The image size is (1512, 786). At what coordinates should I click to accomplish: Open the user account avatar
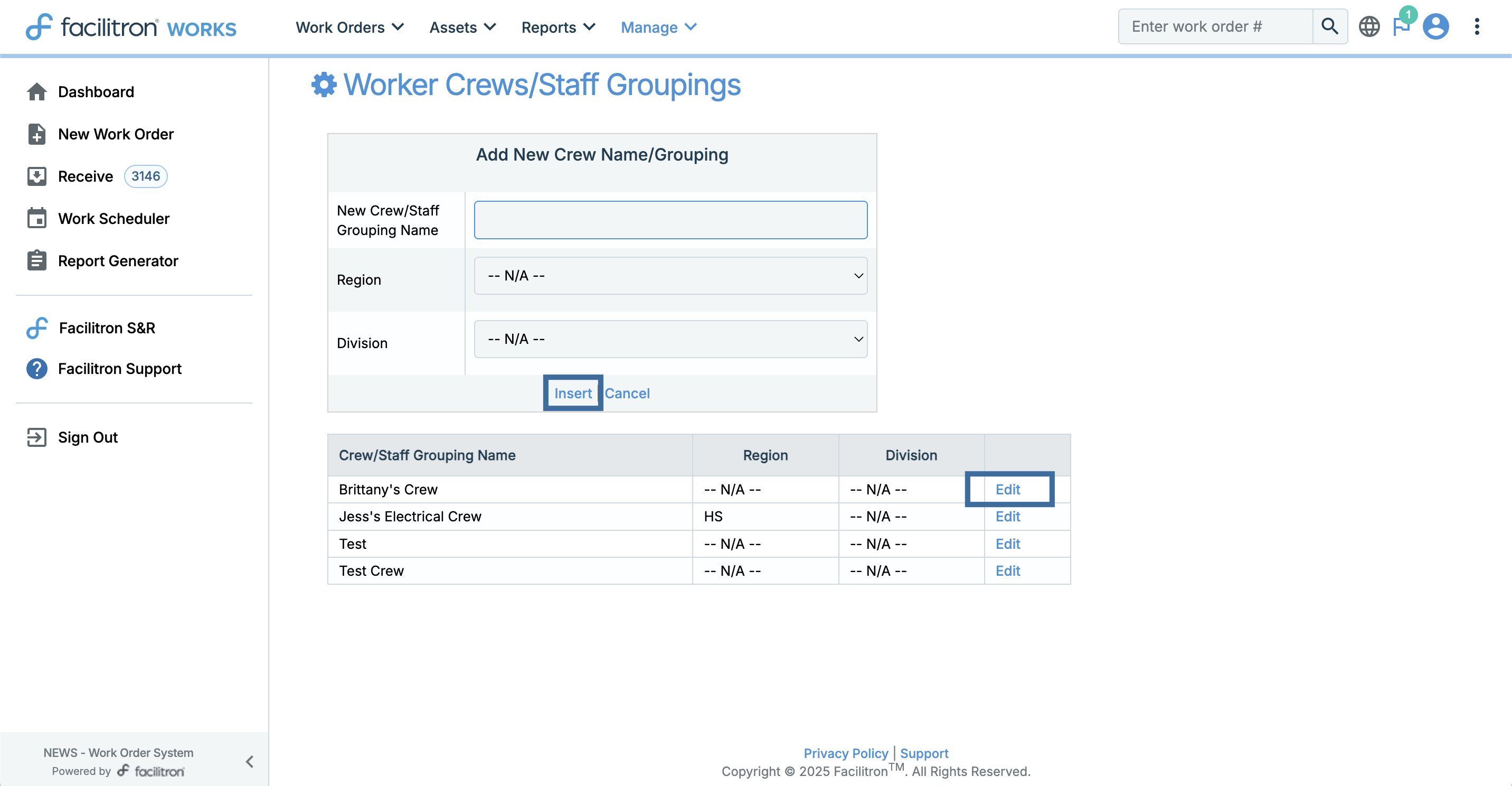(x=1435, y=26)
